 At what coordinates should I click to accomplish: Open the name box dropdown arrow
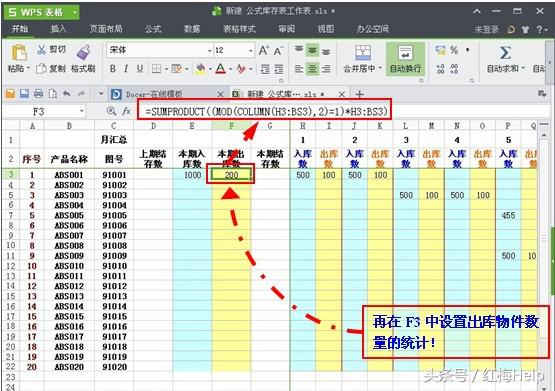point(81,112)
